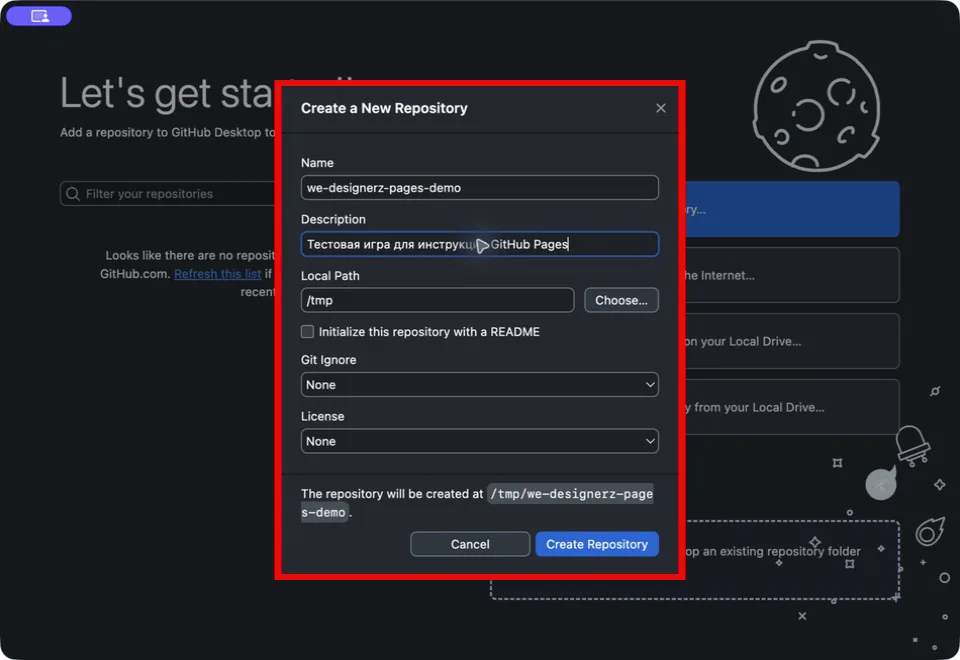Screen dimensions: 960x660
Task: Close the Create a New Repository dialog
Action: click(661, 108)
